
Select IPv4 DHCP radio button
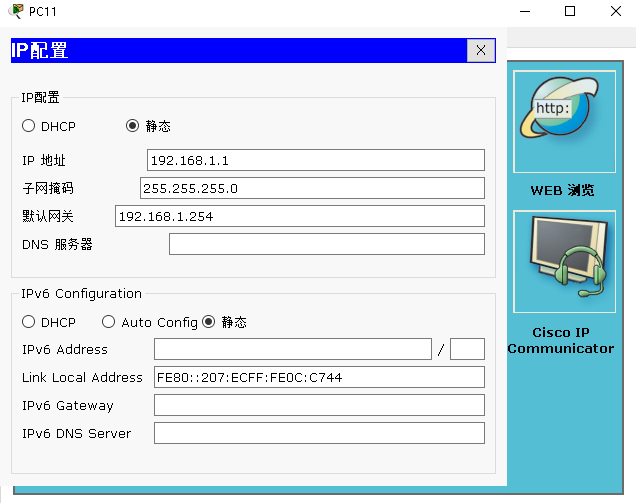click(28, 126)
